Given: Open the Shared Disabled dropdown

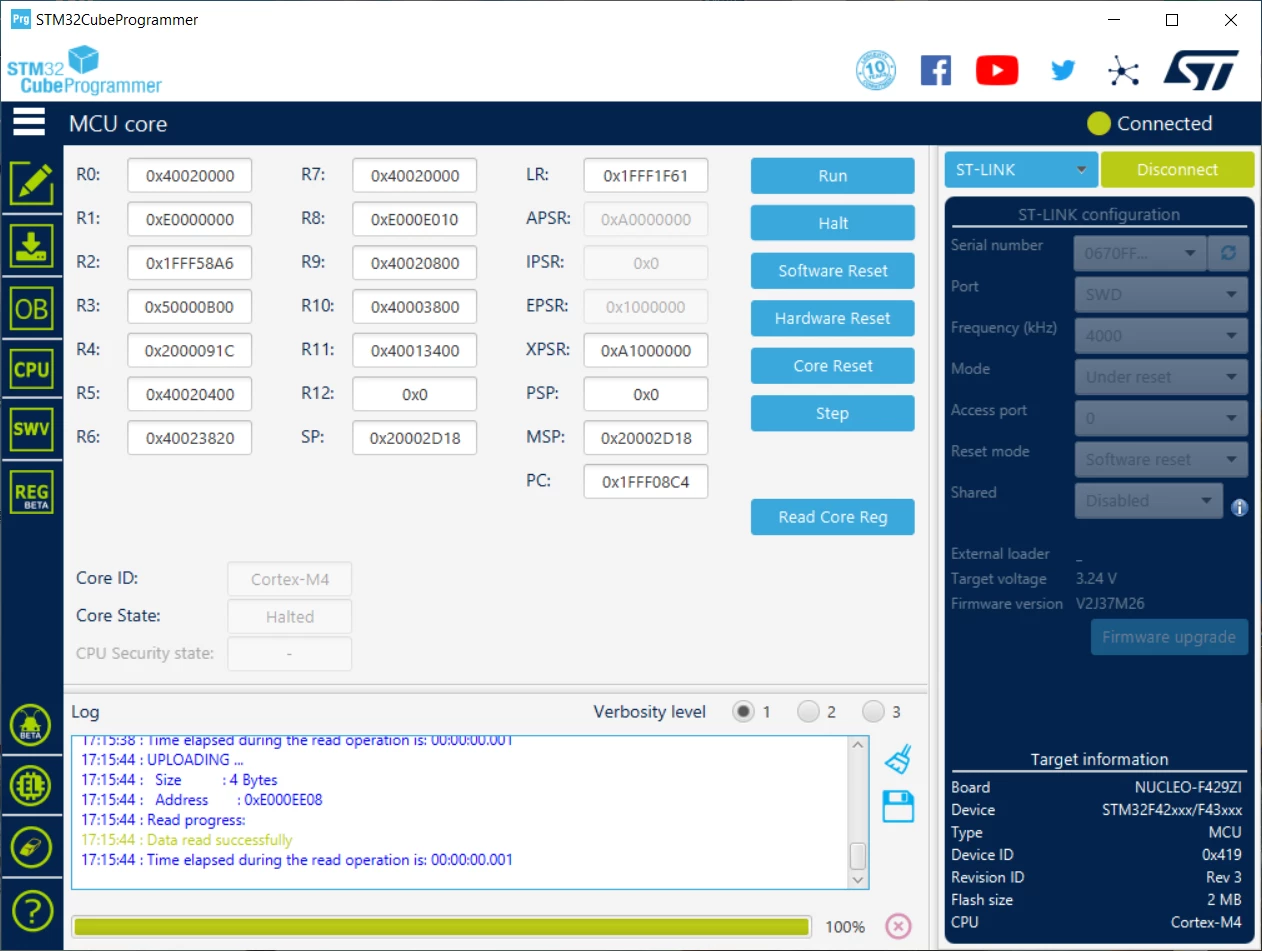Looking at the screenshot, I should (1148, 501).
